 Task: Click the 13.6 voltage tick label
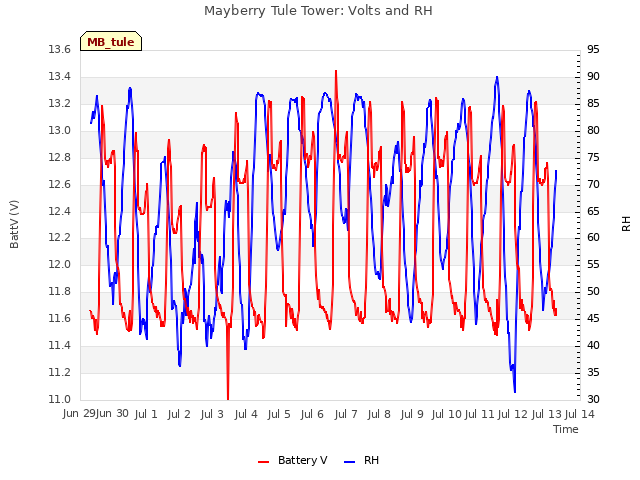point(60,49)
